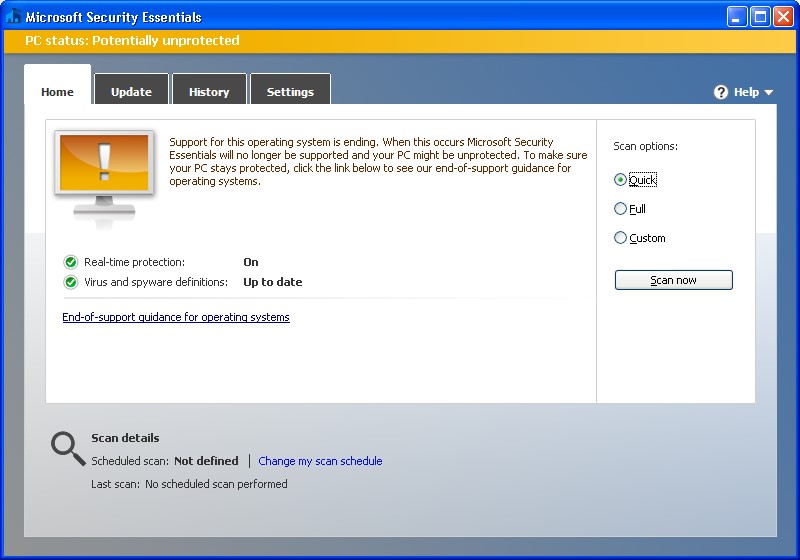Click the 'Not defined' scheduled scan value

(206, 461)
